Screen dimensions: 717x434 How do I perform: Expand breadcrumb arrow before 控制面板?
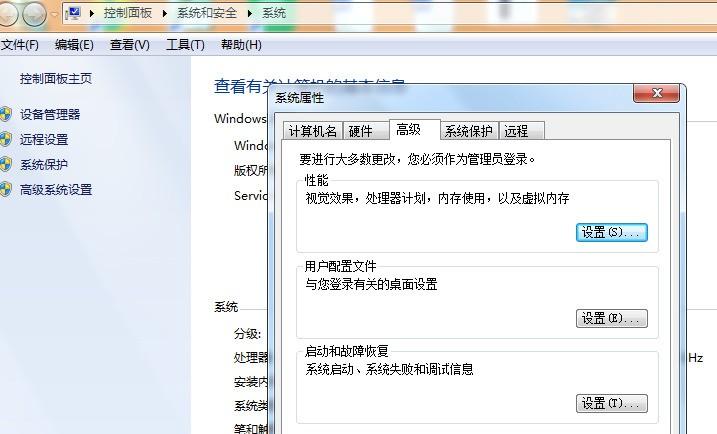coord(92,14)
